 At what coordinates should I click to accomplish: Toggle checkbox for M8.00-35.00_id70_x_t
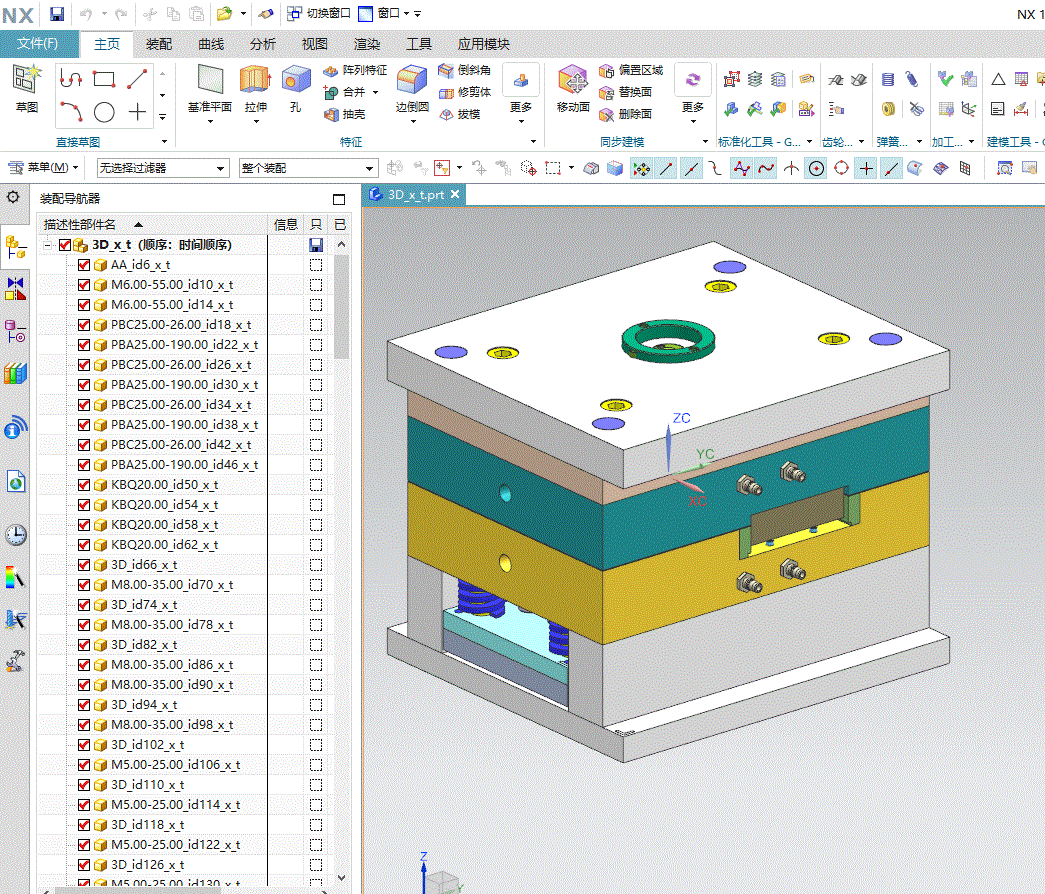(x=84, y=585)
